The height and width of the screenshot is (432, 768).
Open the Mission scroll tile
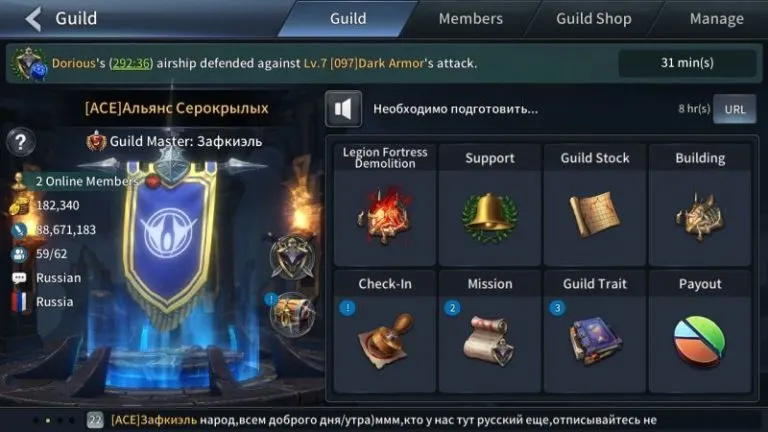tap(490, 332)
